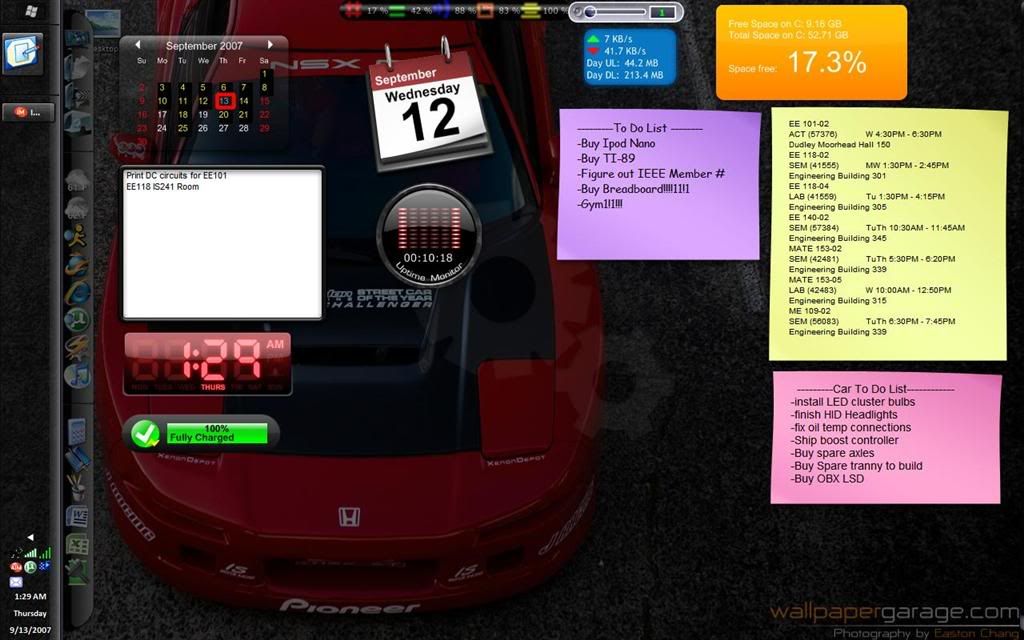Click the uTorrent system tray icon
The image size is (1024, 640).
click(x=30, y=567)
